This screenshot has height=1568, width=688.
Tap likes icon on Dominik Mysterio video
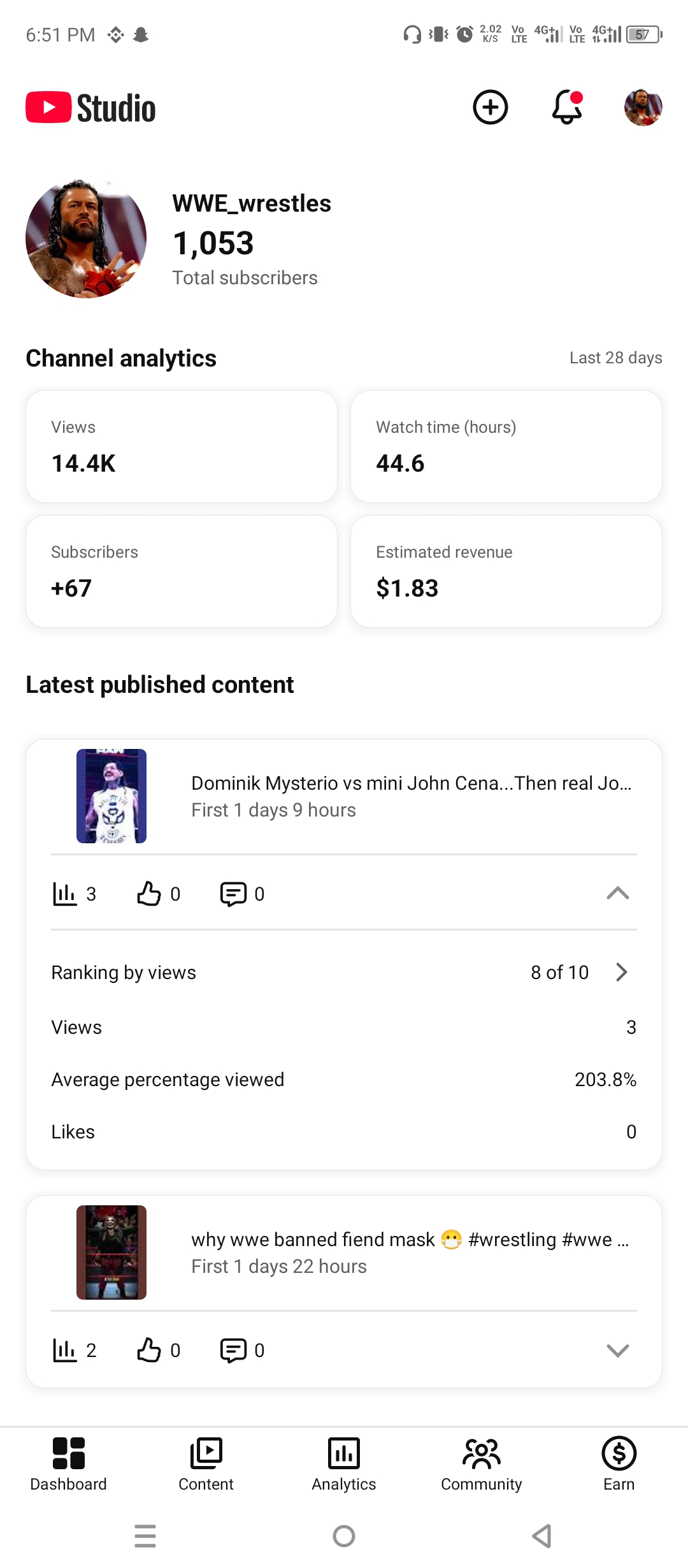coord(149,894)
